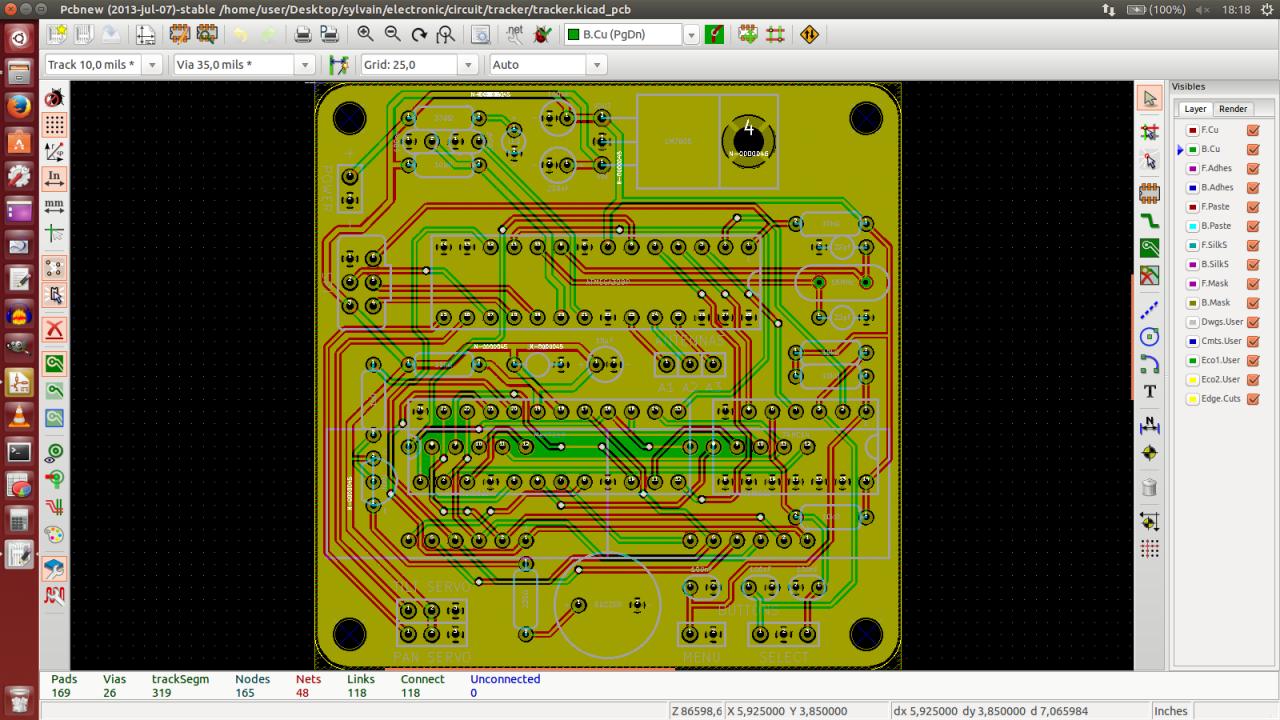The image size is (1280, 720).
Task: Select the Display local ratsnest tool
Action: coord(1150,160)
